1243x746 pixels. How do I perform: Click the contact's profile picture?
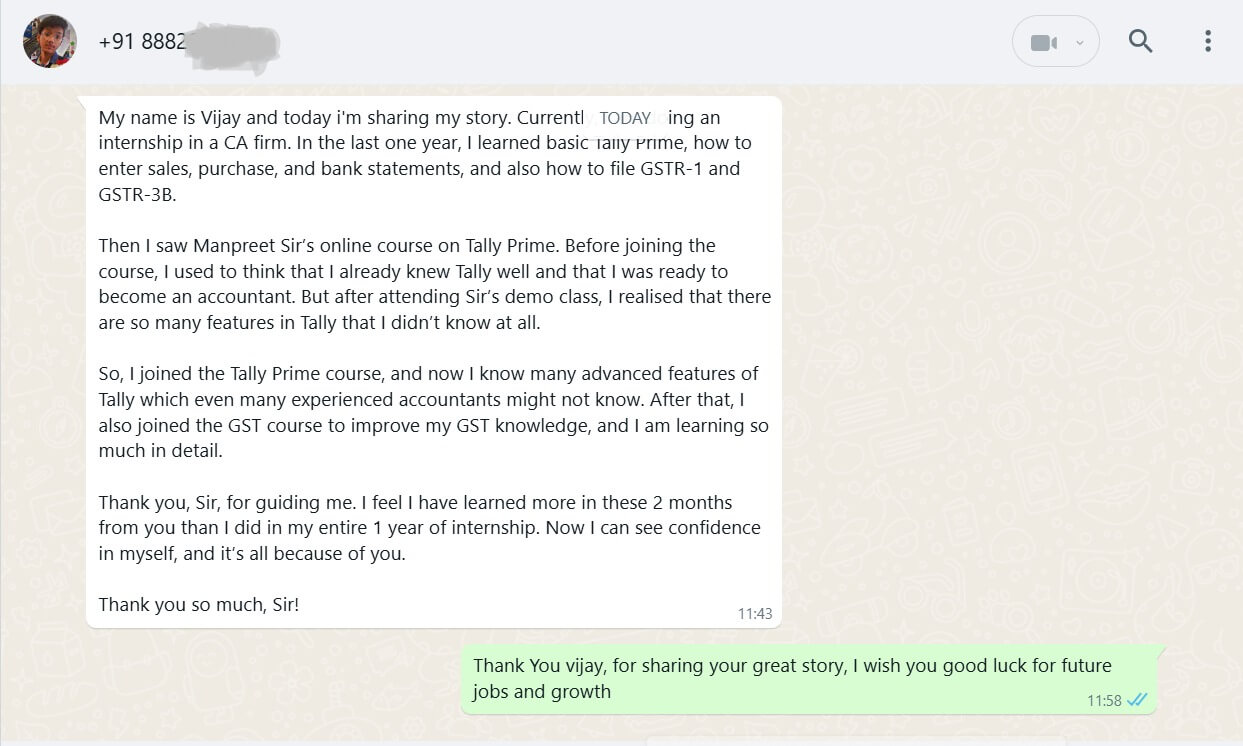50,41
